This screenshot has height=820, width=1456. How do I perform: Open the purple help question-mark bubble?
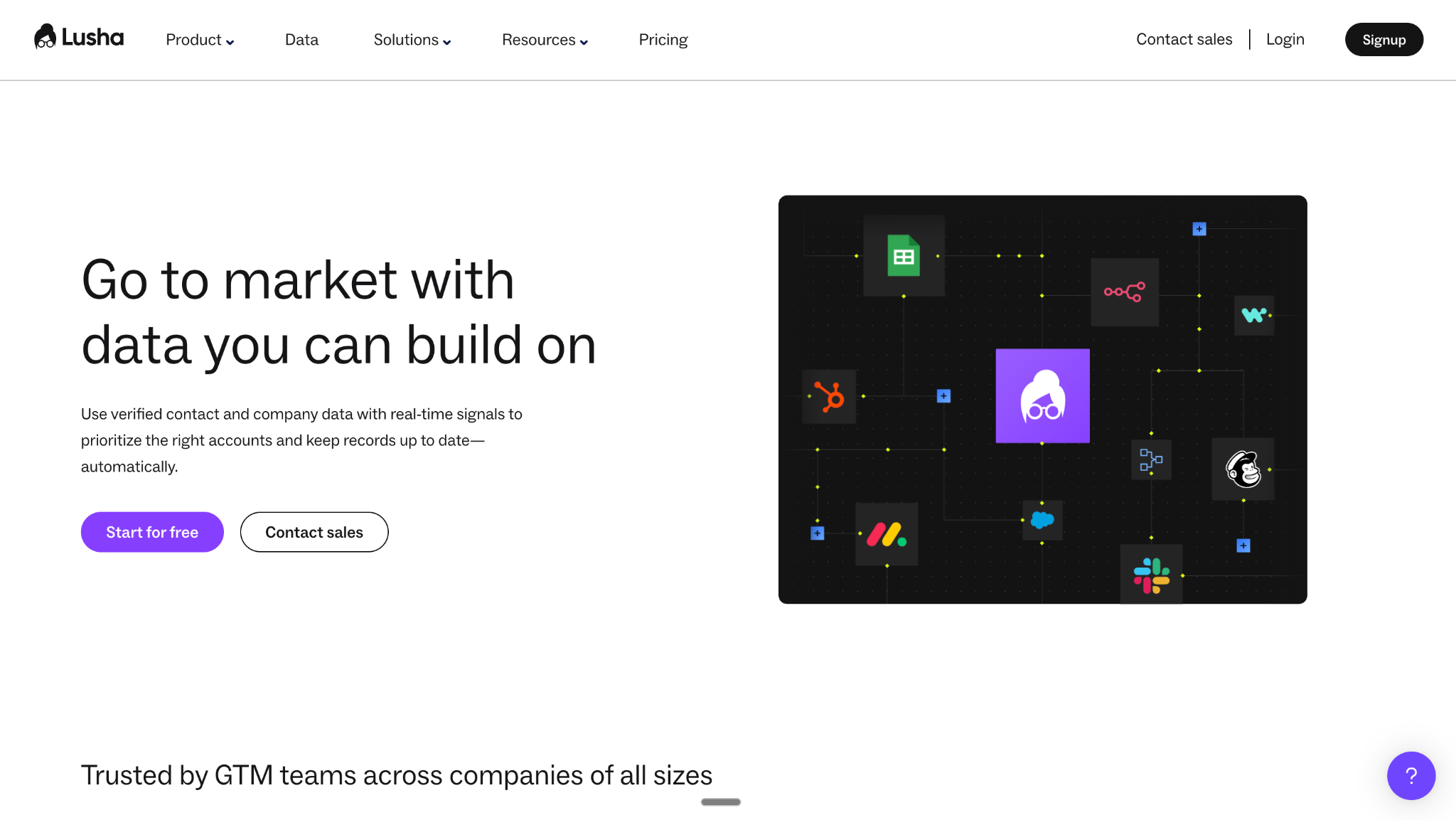[1410, 775]
